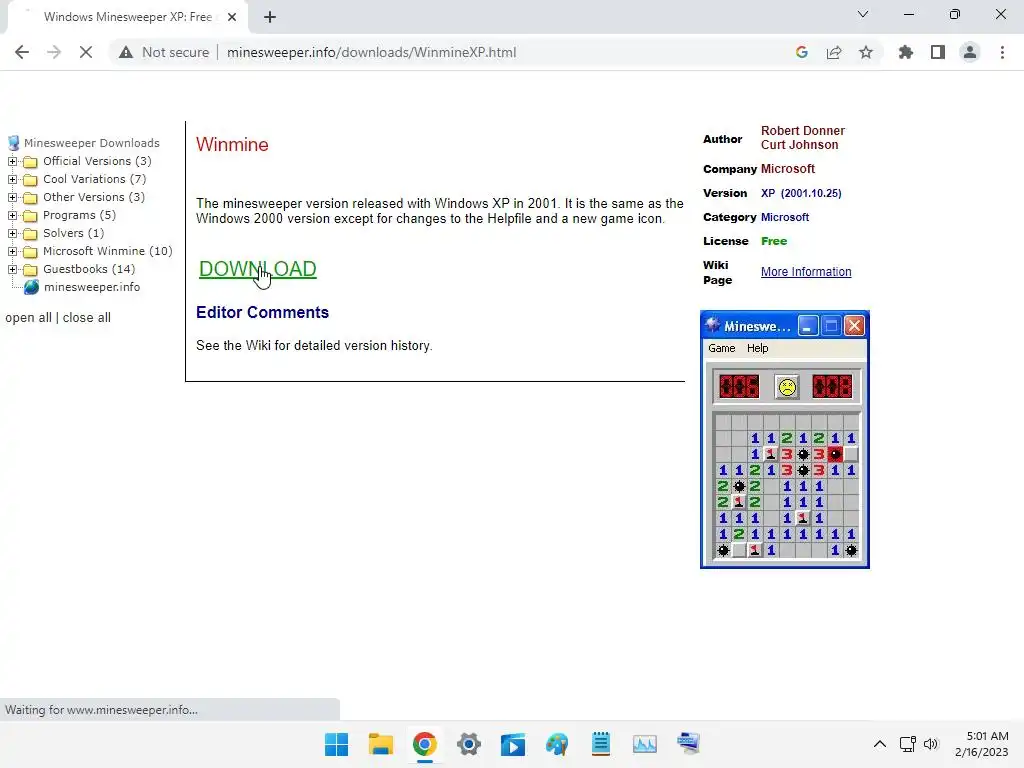The height and width of the screenshot is (768, 1024).
Task: Open Programs (5) tree entry
Action: 80,215
